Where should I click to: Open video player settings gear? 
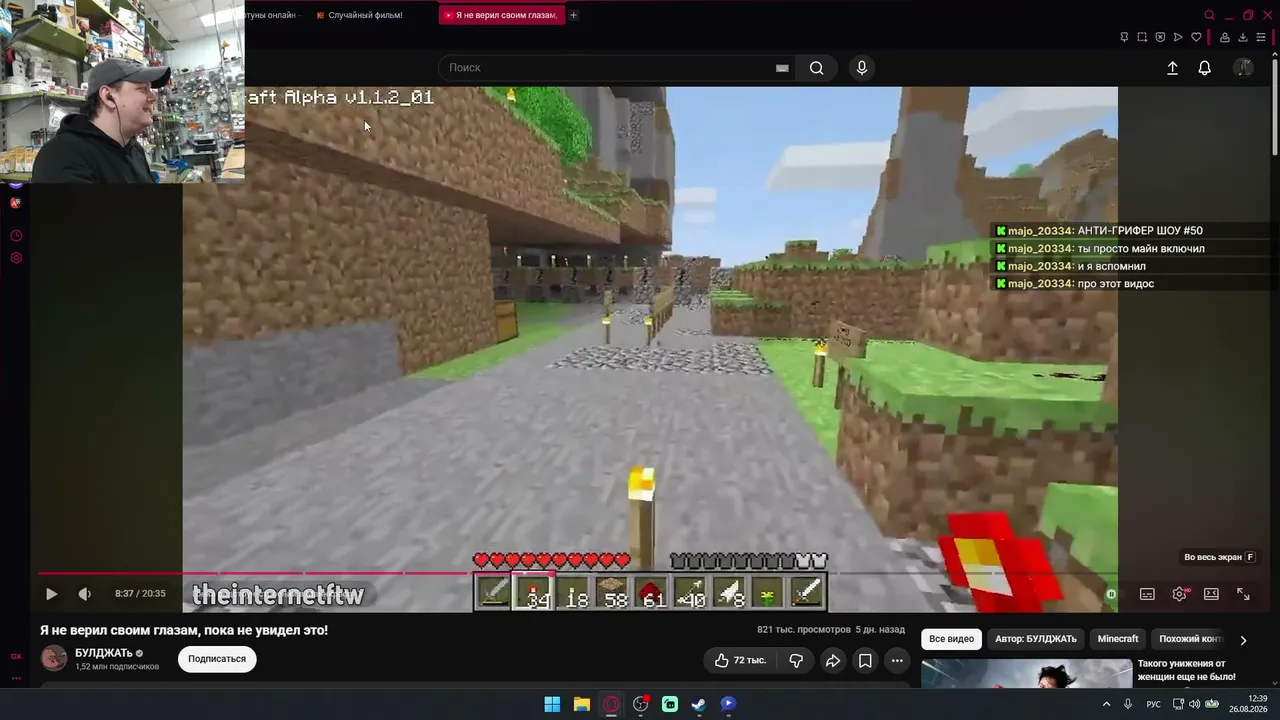pos(1179,594)
